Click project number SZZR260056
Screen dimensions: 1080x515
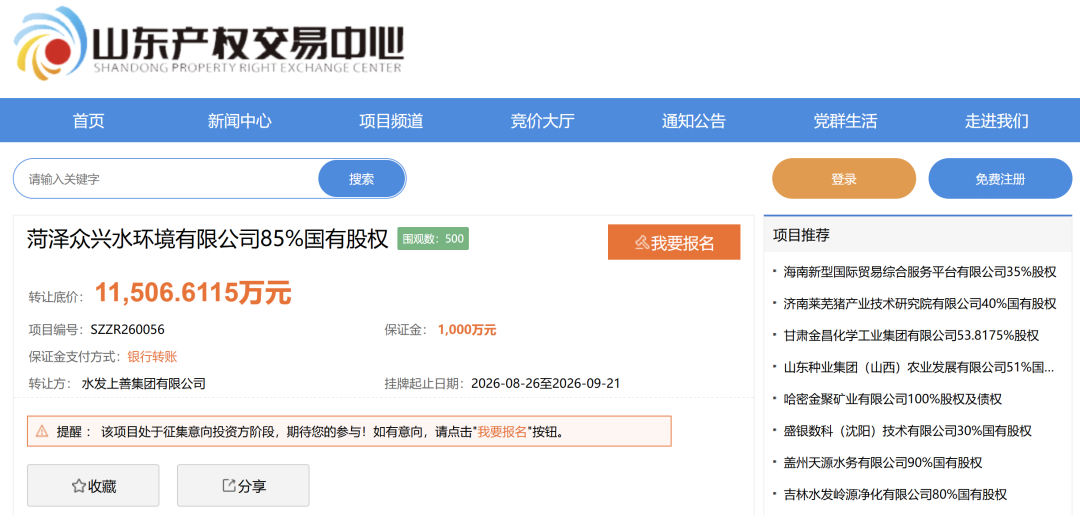[x=127, y=330]
